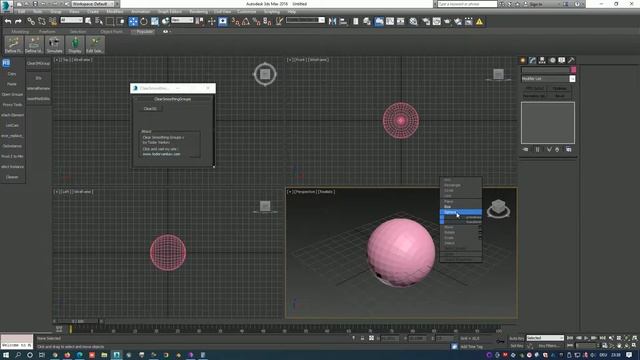Click the Undo arrow in main toolbar

[8, 21]
